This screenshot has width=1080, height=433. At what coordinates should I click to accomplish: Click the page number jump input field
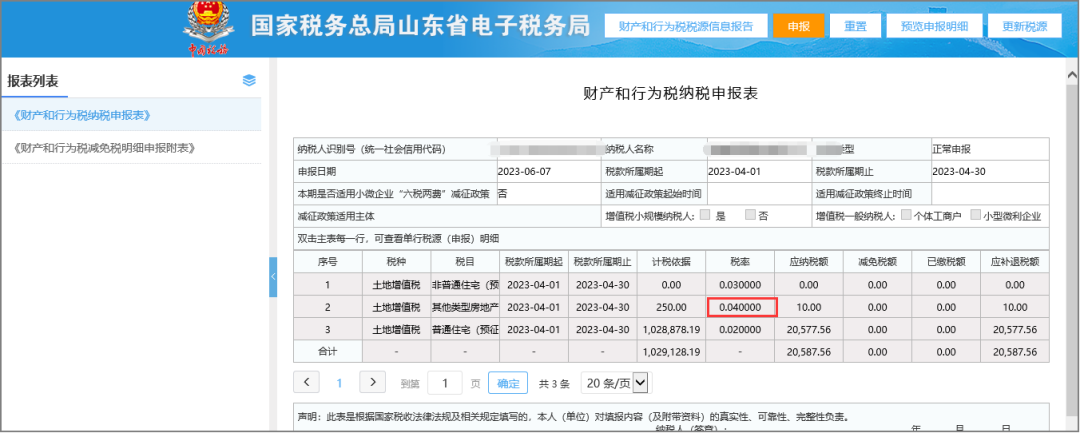[x=444, y=382]
